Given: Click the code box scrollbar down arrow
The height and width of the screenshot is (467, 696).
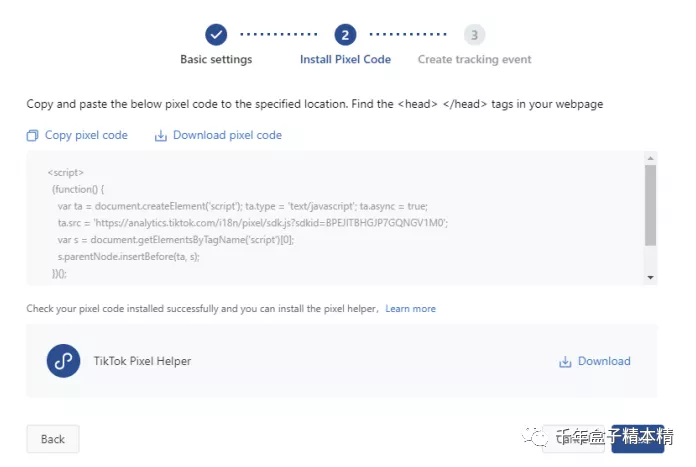Looking at the screenshot, I should (x=650, y=277).
